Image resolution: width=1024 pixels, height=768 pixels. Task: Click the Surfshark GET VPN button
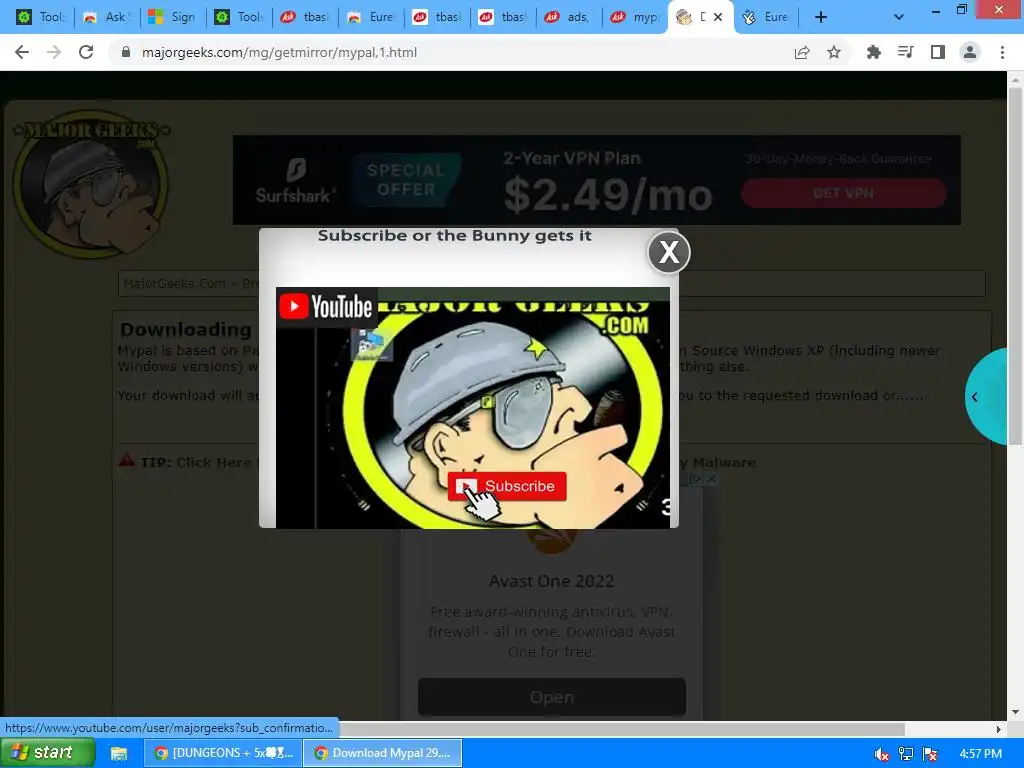(843, 193)
